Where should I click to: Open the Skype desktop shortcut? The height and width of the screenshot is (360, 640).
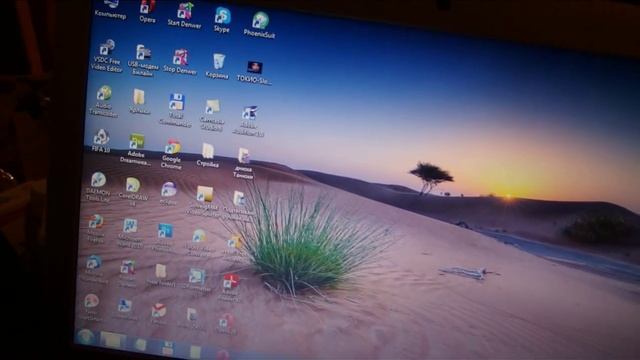coord(222,20)
